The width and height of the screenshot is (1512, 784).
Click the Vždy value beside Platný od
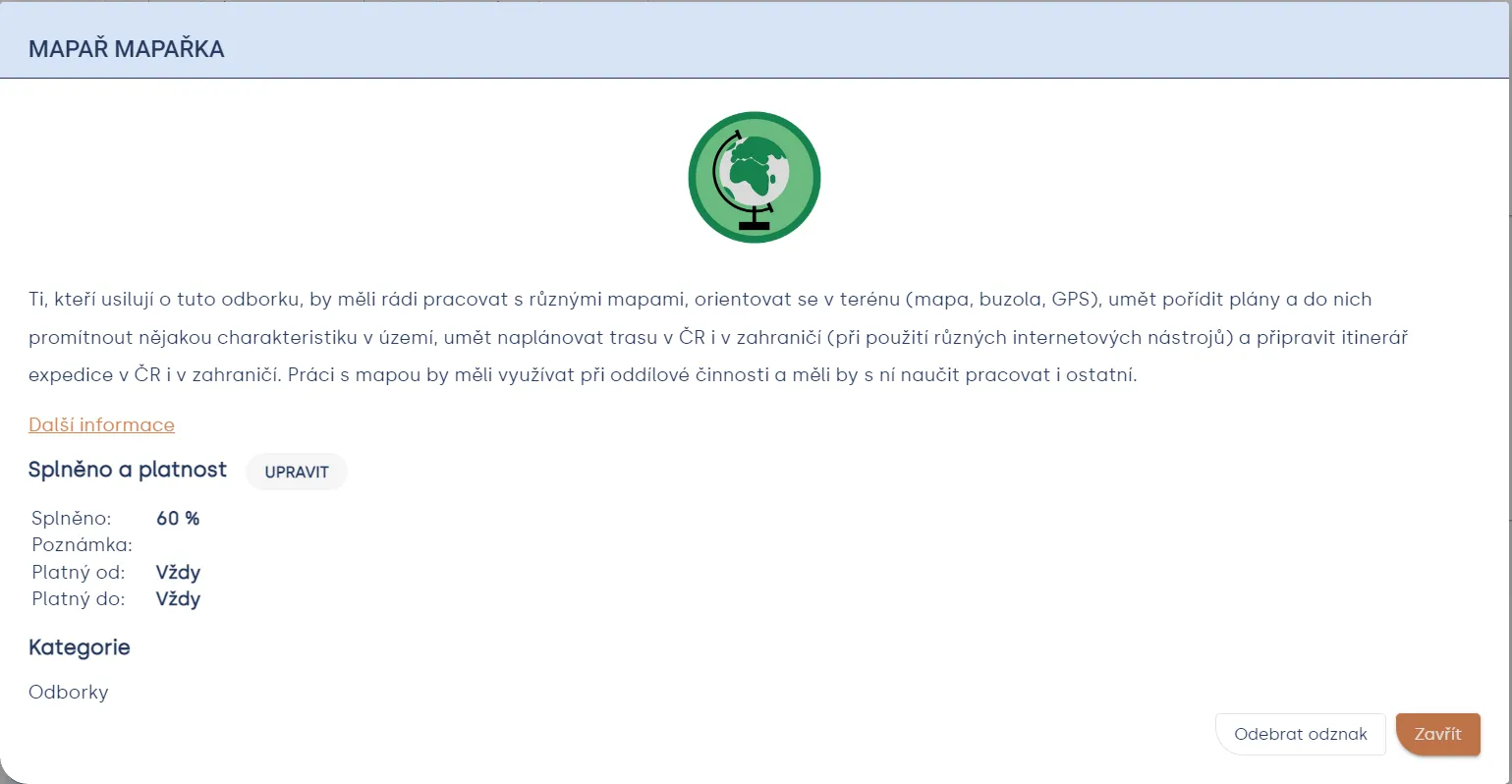pyautogui.click(x=178, y=572)
